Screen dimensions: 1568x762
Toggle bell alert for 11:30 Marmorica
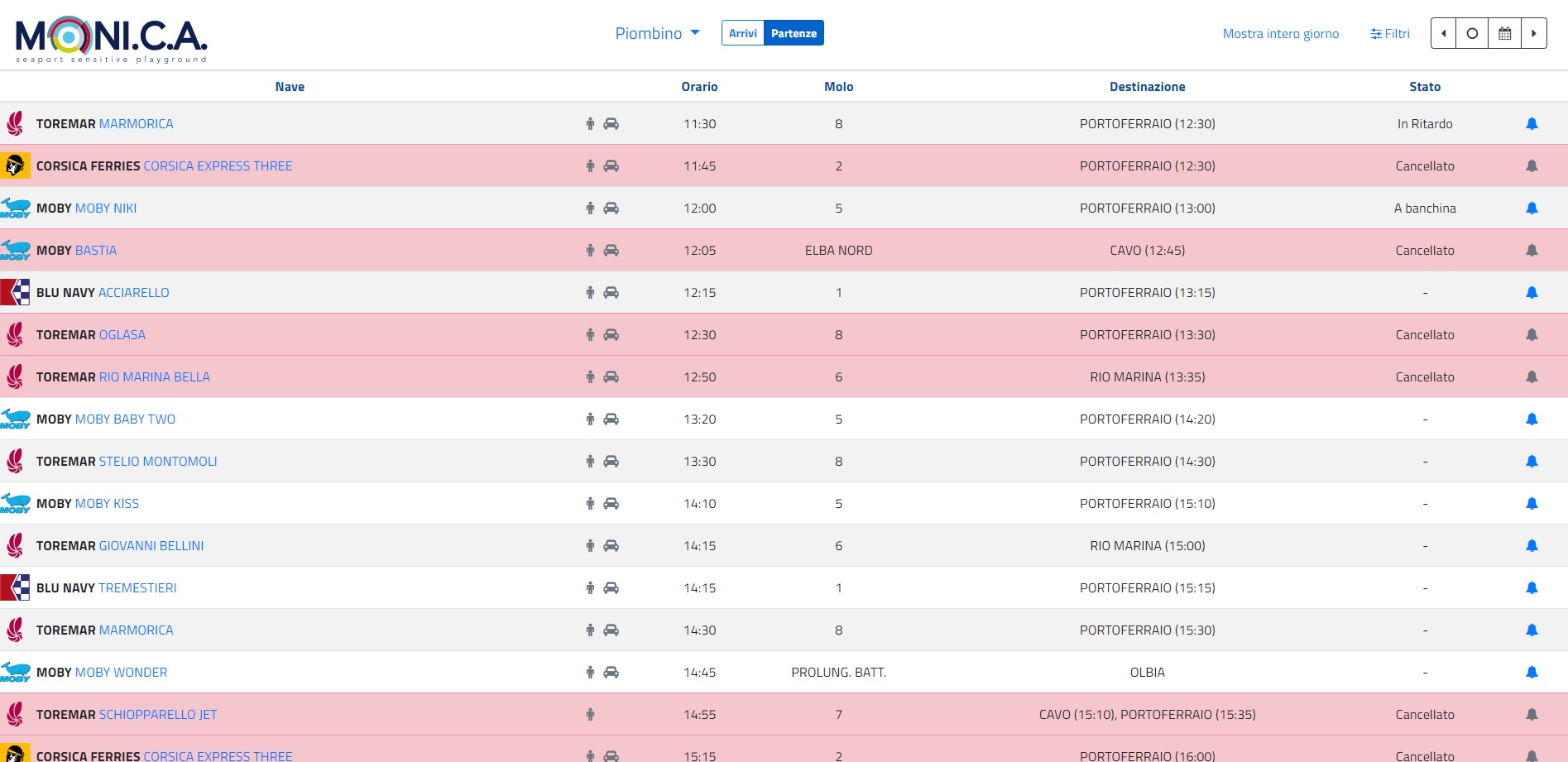pos(1532,123)
